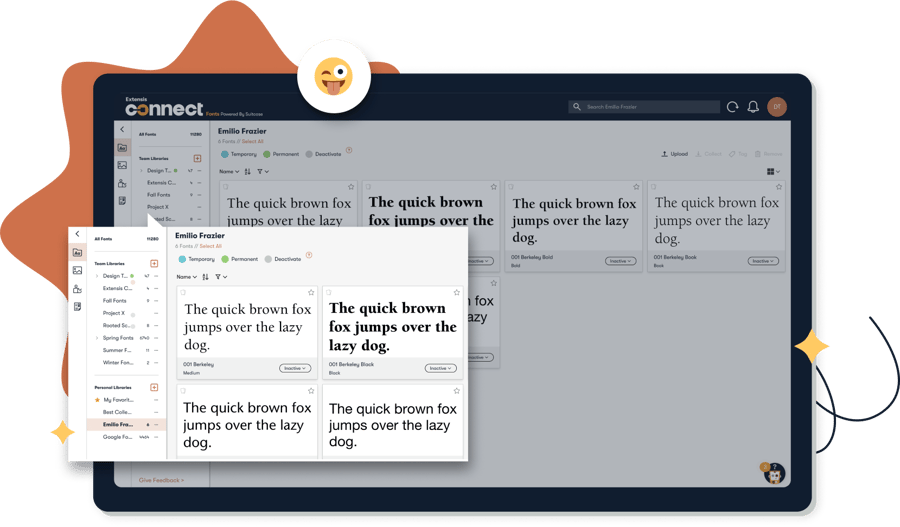The height and width of the screenshot is (527, 900).
Task: Click the magnifier icon in the search bar
Action: coord(577,107)
